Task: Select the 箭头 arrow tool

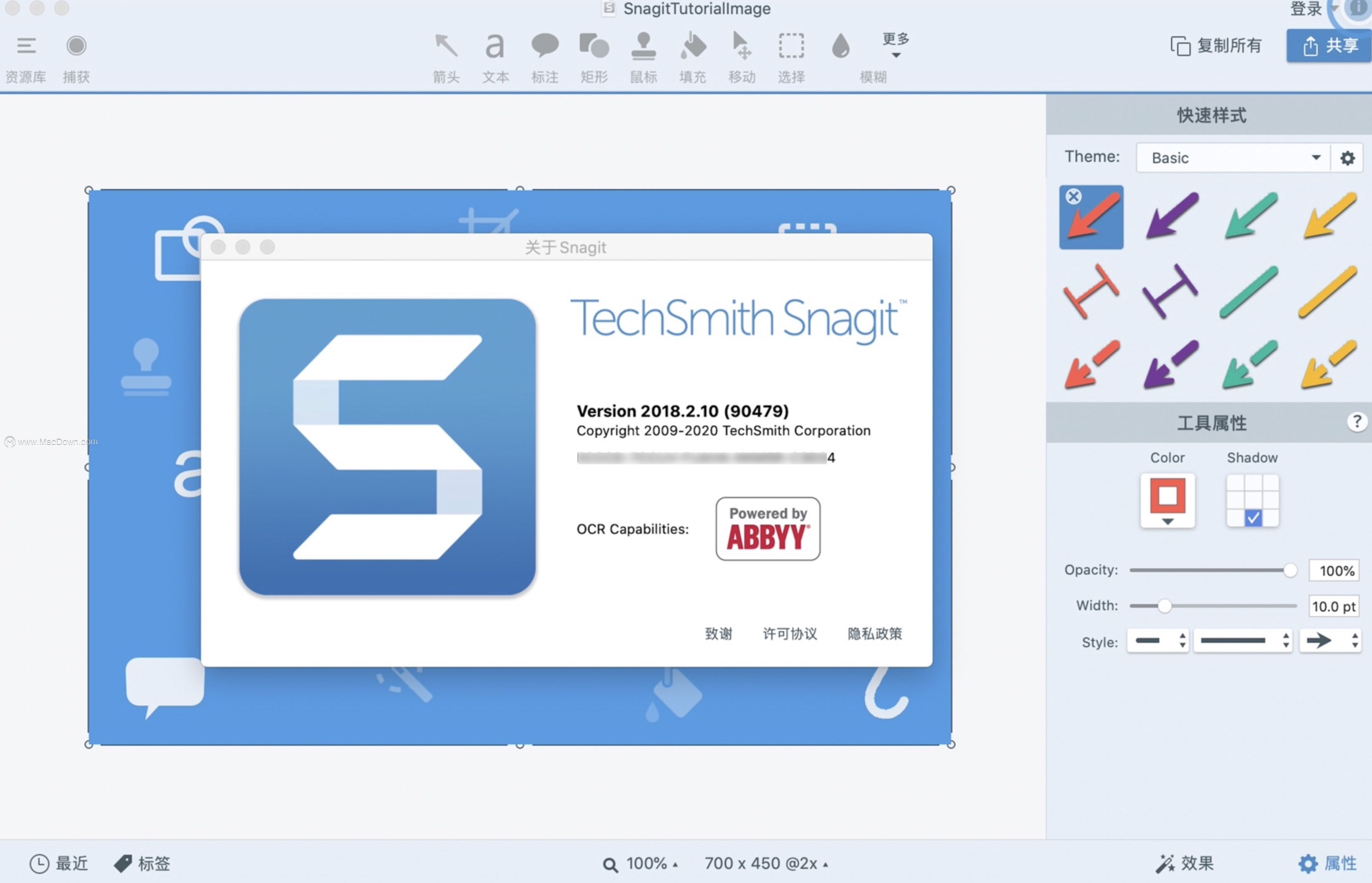Action: (446, 55)
